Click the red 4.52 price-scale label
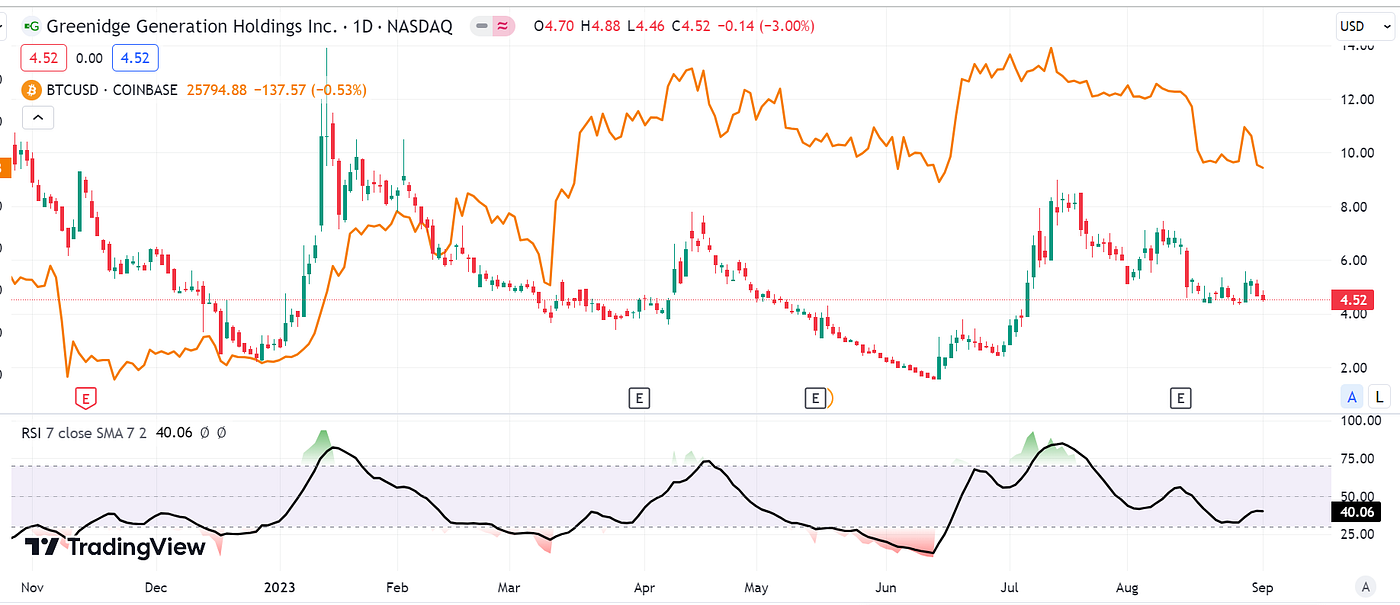 (1354, 299)
